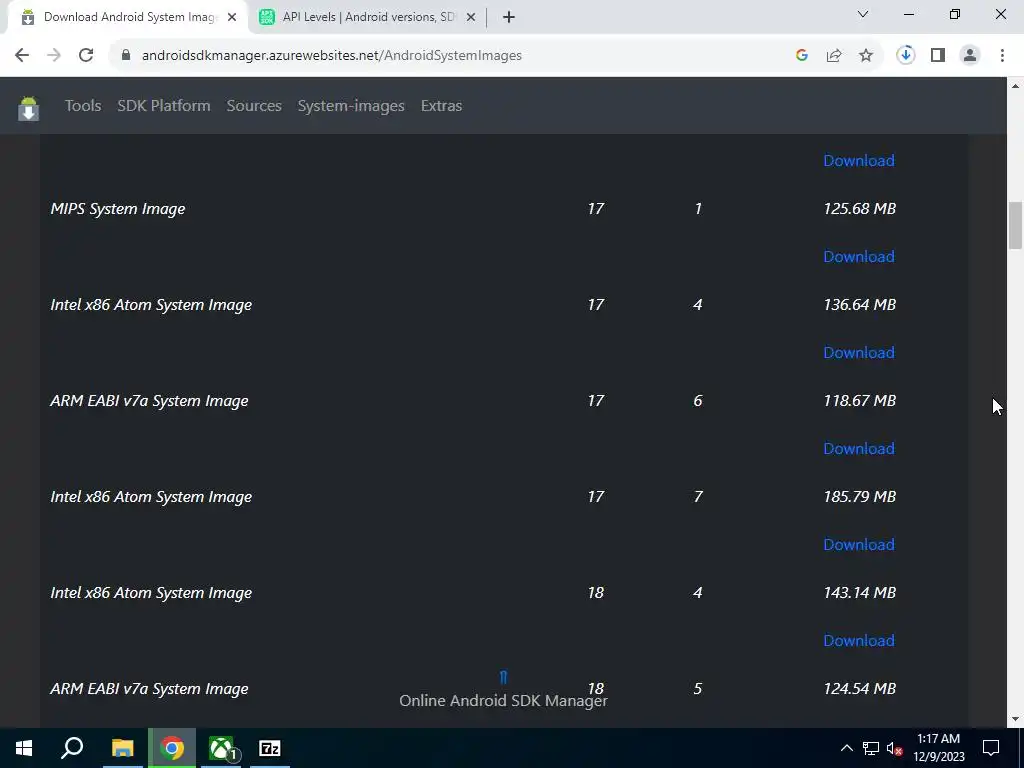
Task: Close the API Levels tab
Action: (x=471, y=17)
